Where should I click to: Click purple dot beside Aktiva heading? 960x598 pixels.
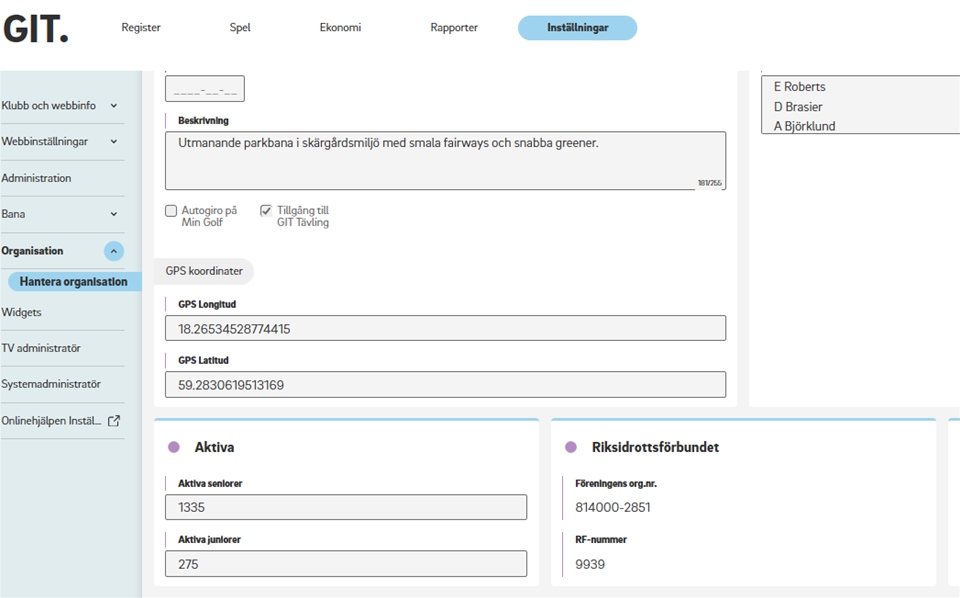click(x=174, y=447)
